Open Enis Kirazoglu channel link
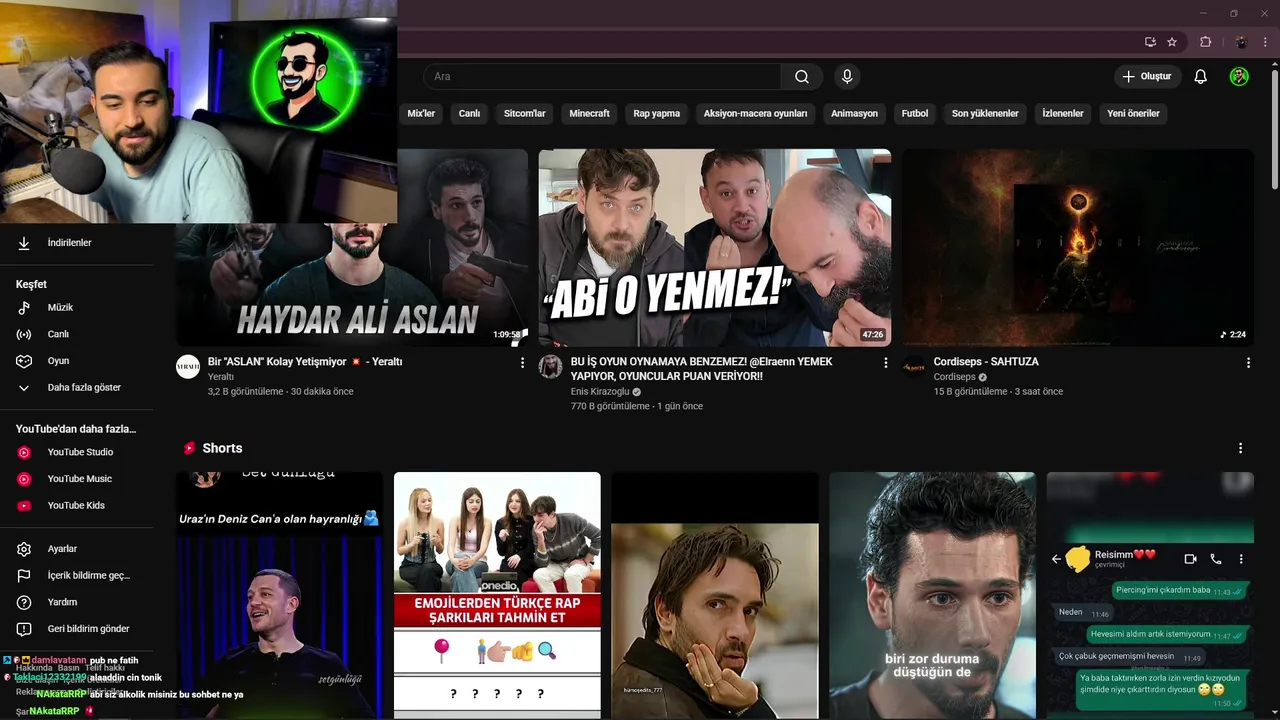 coord(600,392)
